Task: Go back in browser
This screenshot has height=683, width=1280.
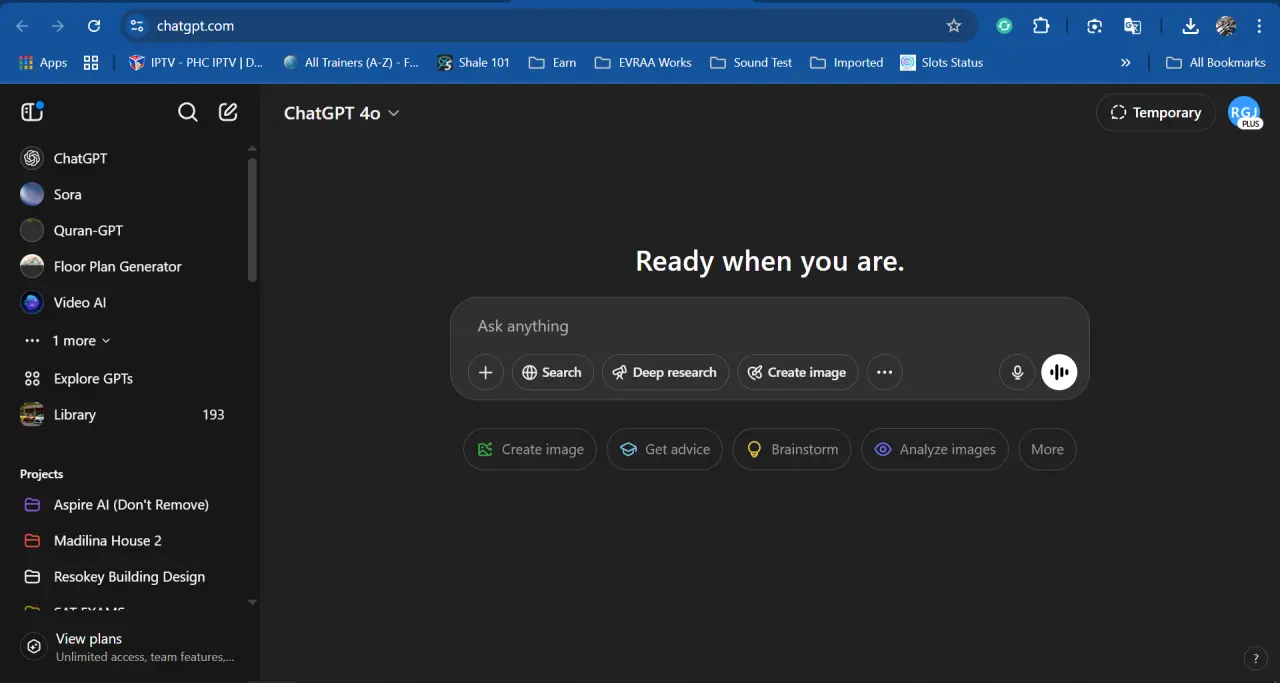Action: pos(22,26)
